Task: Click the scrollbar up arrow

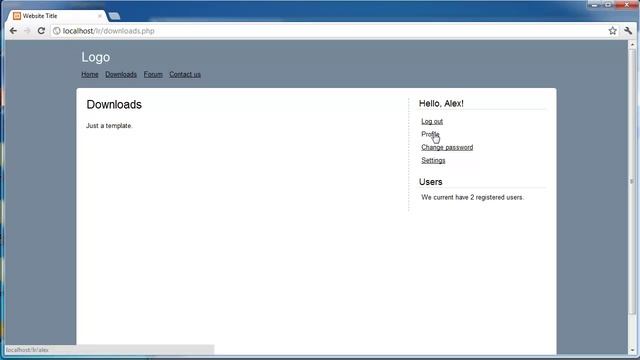Action: click(633, 44)
